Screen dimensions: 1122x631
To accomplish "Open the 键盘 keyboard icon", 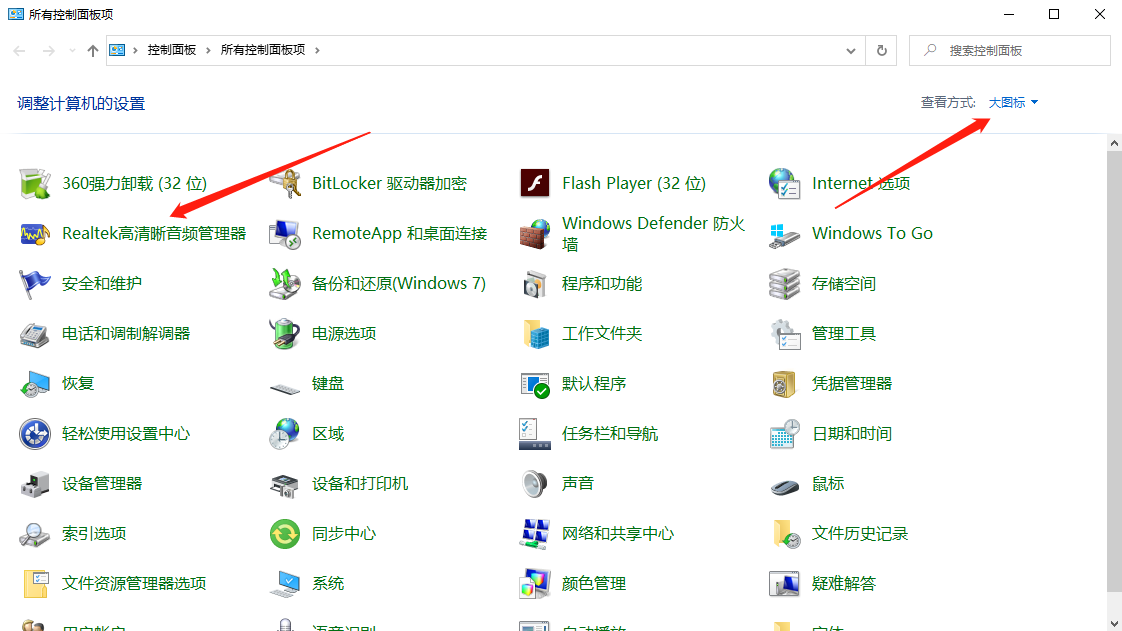I will point(285,388).
